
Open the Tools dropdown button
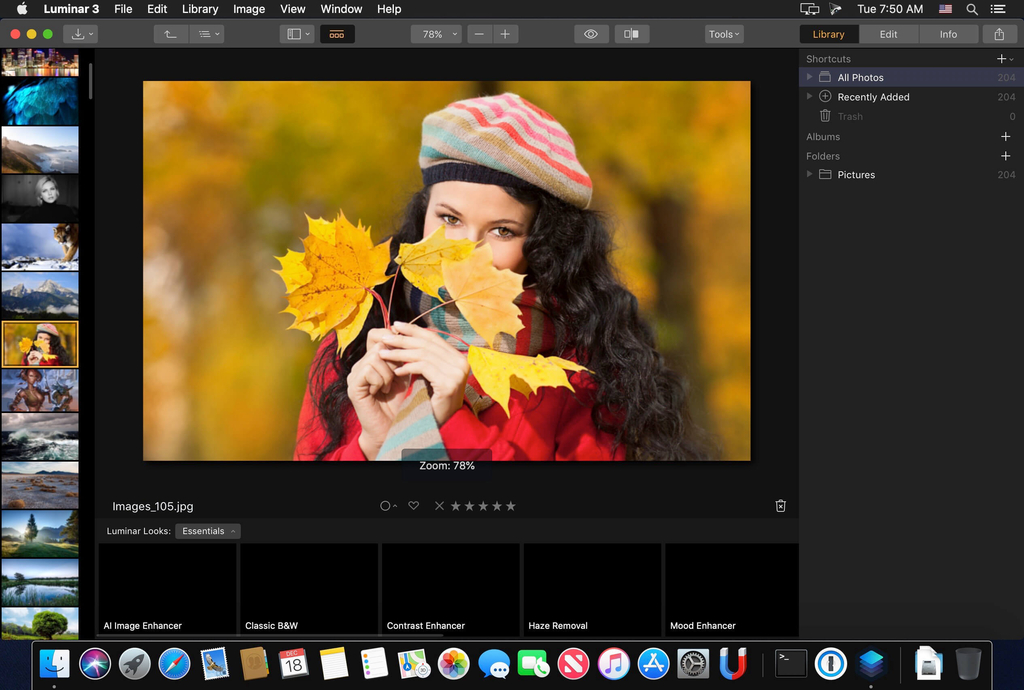(x=724, y=34)
